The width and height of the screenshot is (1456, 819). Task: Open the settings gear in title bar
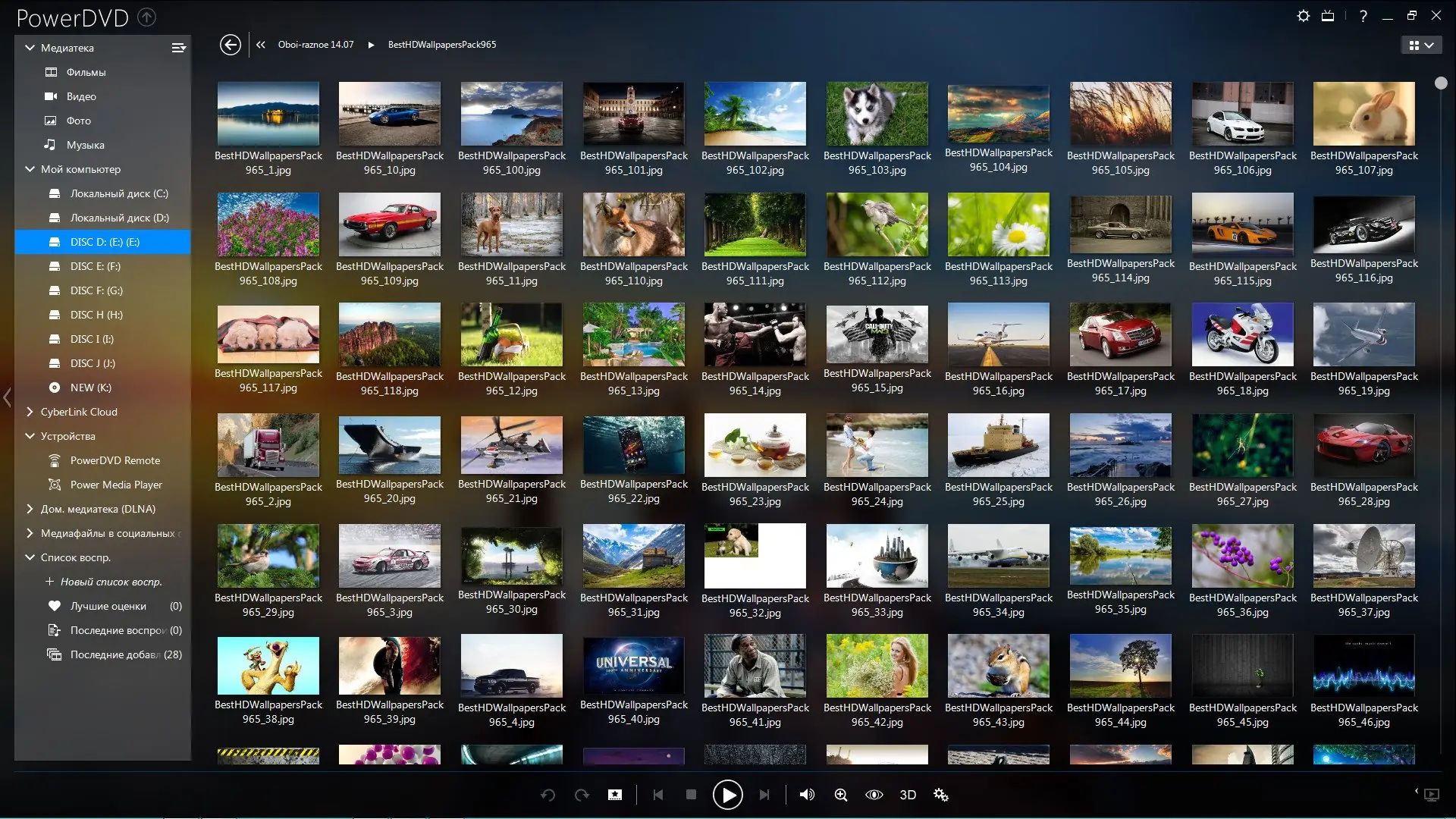click(1304, 16)
